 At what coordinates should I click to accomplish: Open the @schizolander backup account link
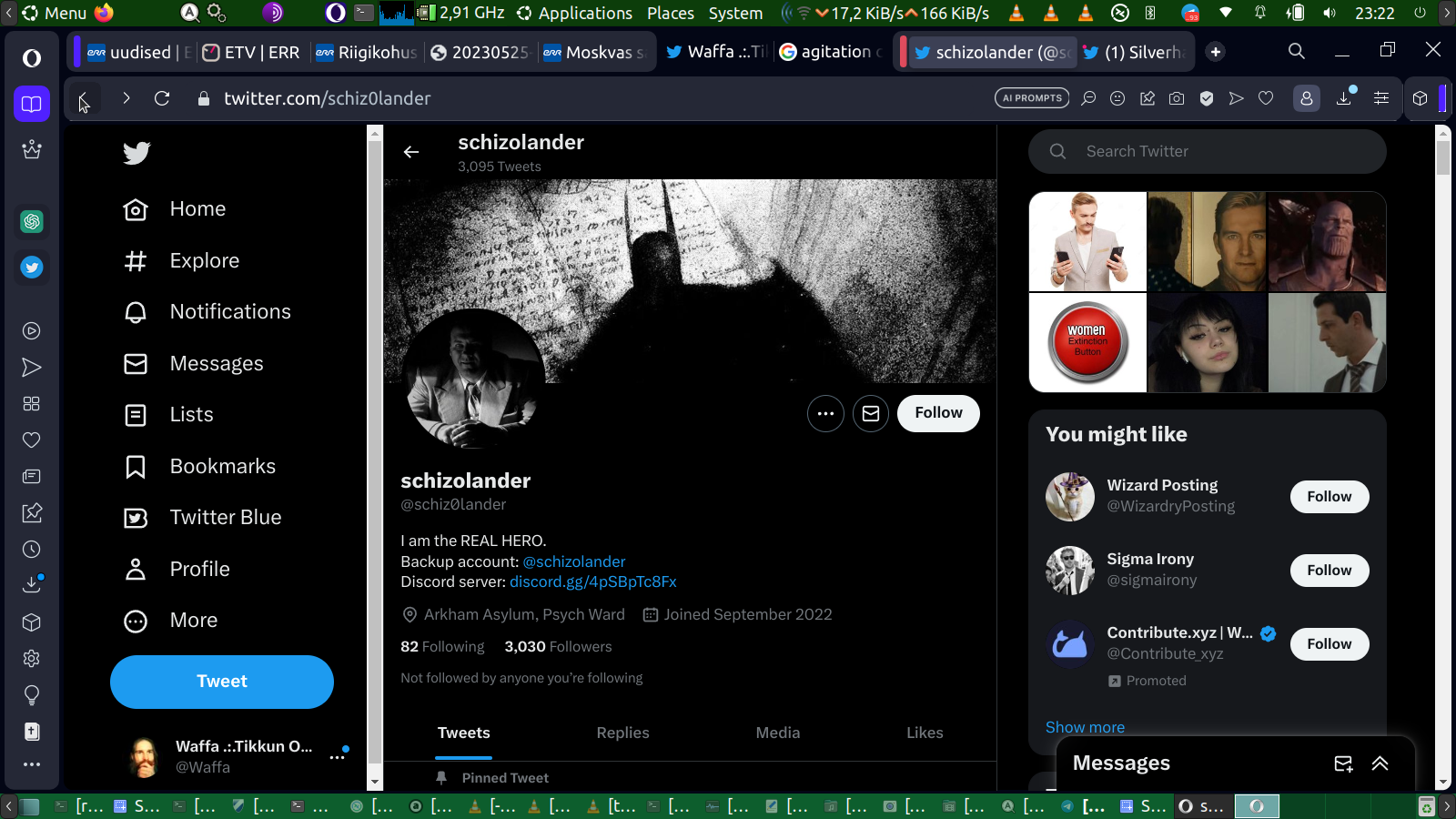point(574,562)
